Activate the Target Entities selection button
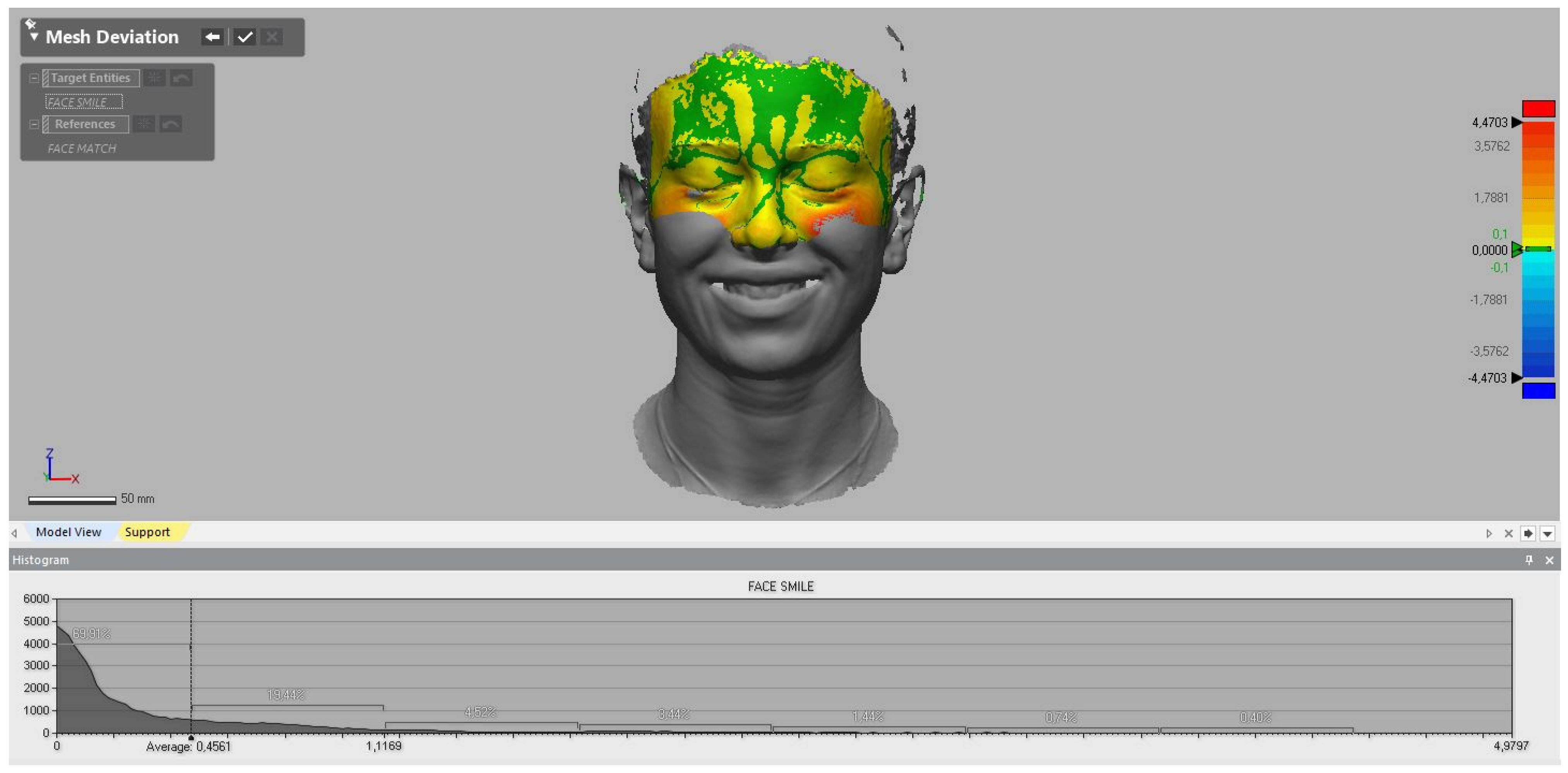 coord(91,78)
